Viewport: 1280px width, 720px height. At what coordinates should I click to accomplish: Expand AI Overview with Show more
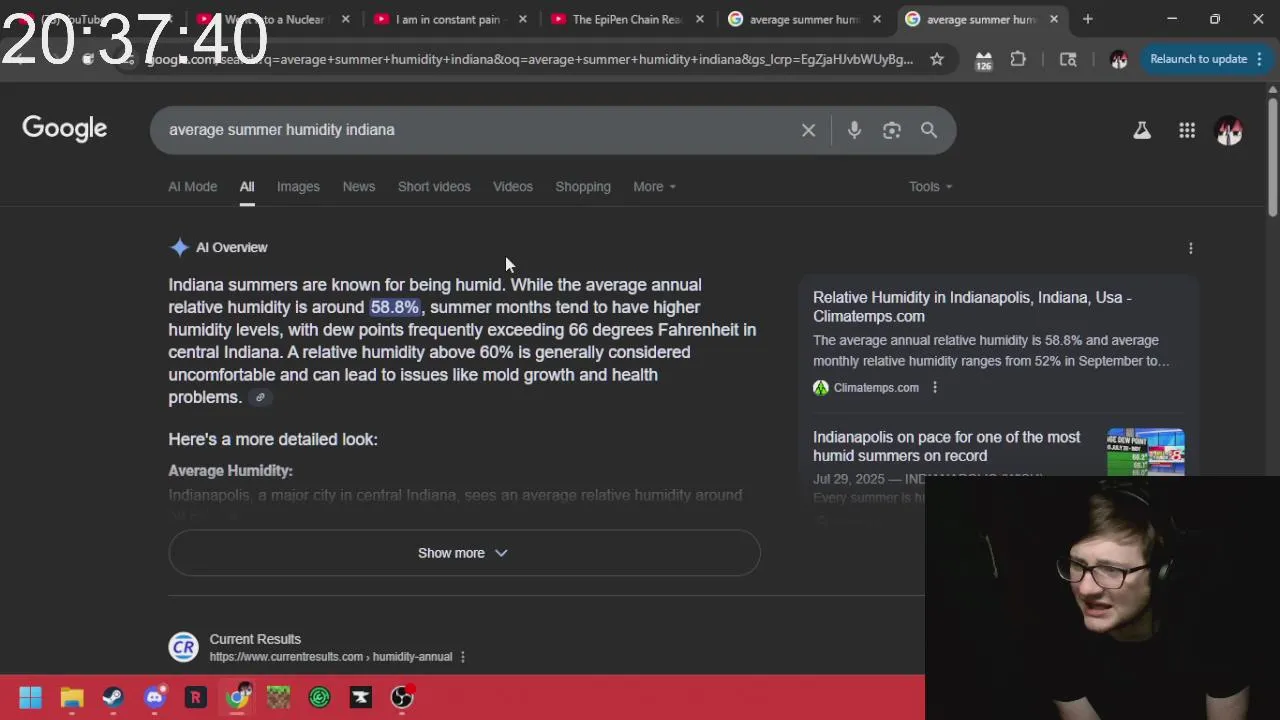tap(464, 553)
